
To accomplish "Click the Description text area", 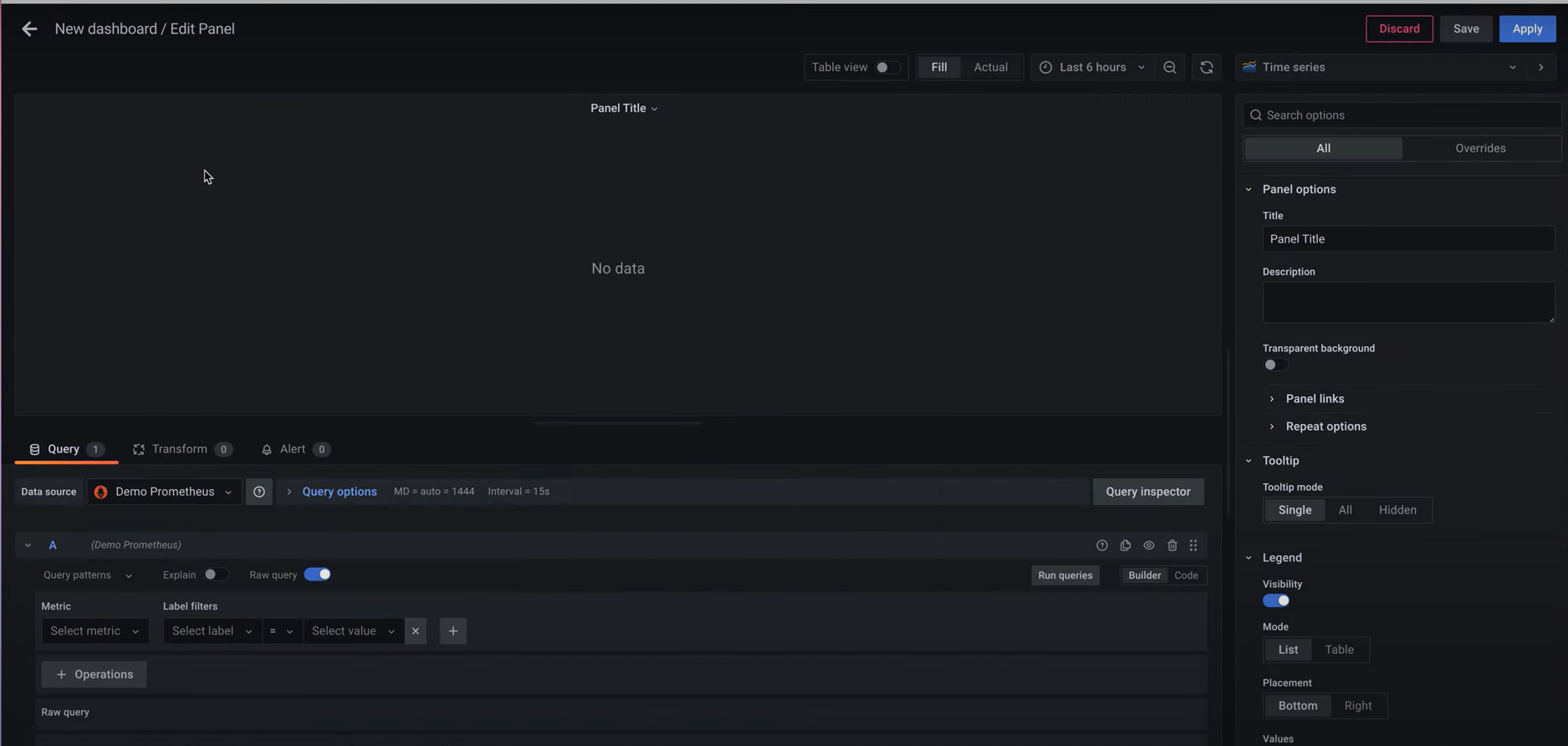I will coord(1408,303).
